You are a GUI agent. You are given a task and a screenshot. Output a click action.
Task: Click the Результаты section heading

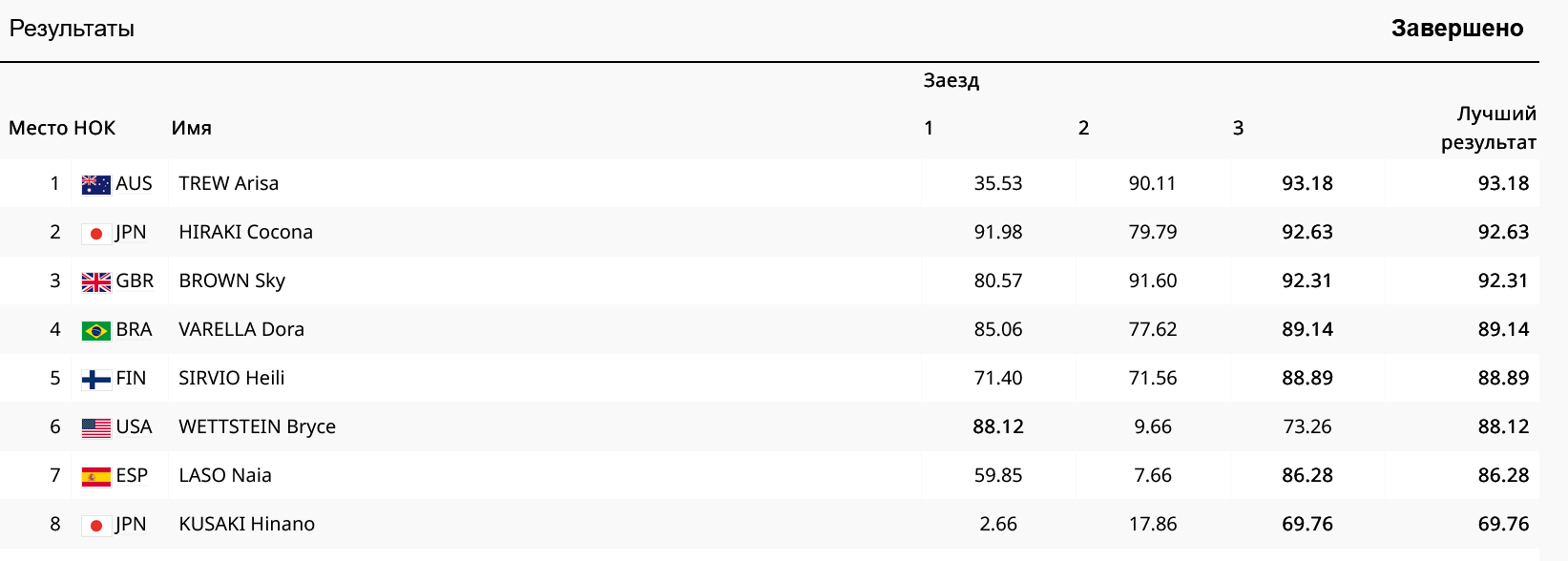tap(72, 29)
